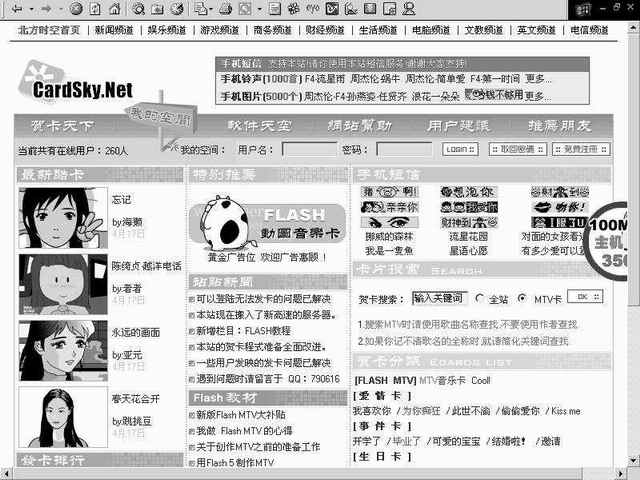Screen dimensions: 640x480
Task: Click the CardSky.Net logo
Action: click(76, 84)
